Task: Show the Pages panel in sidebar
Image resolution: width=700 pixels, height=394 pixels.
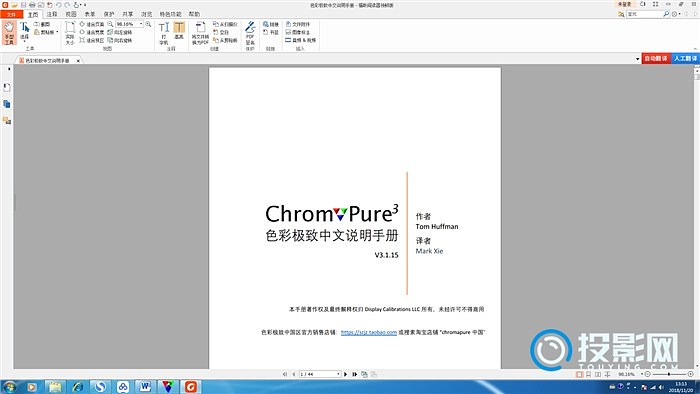Action: pyautogui.click(x=7, y=104)
